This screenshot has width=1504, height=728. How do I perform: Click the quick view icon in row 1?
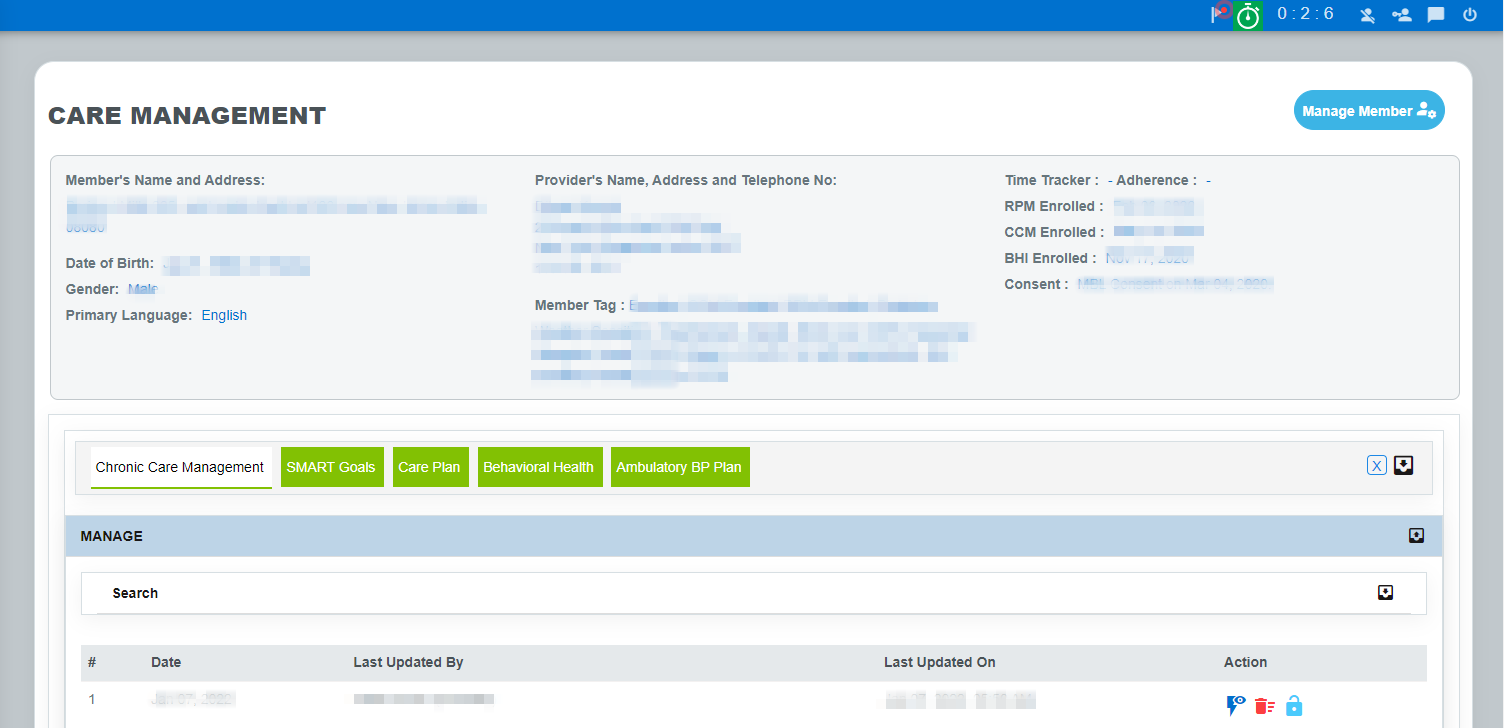[1236, 705]
